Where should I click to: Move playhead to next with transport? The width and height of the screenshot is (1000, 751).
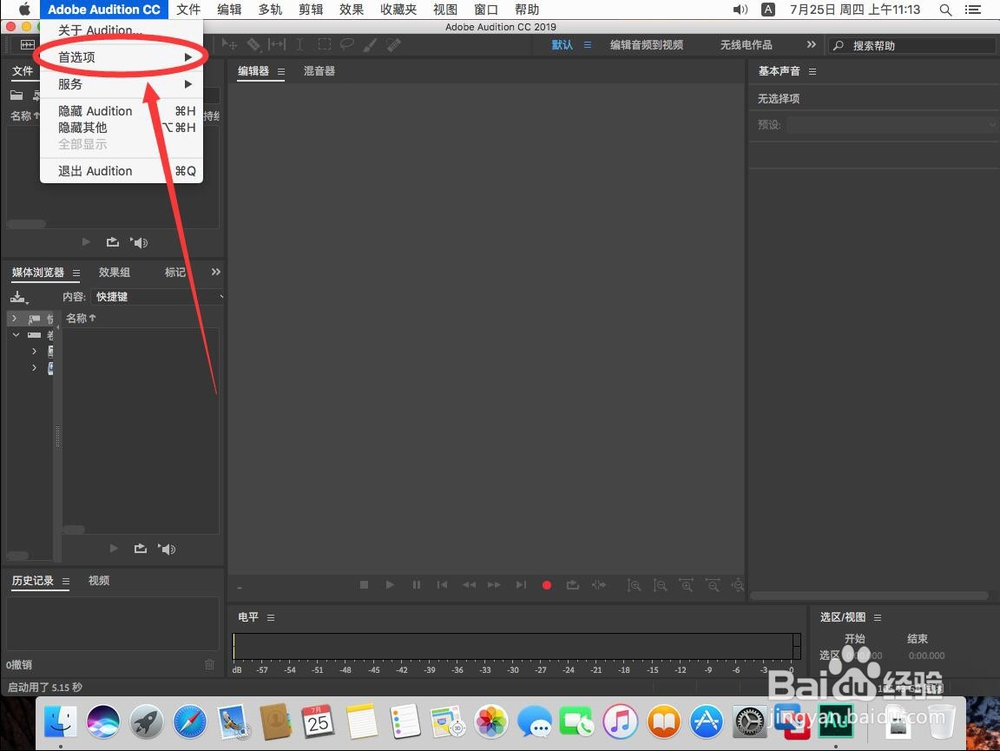[521, 585]
